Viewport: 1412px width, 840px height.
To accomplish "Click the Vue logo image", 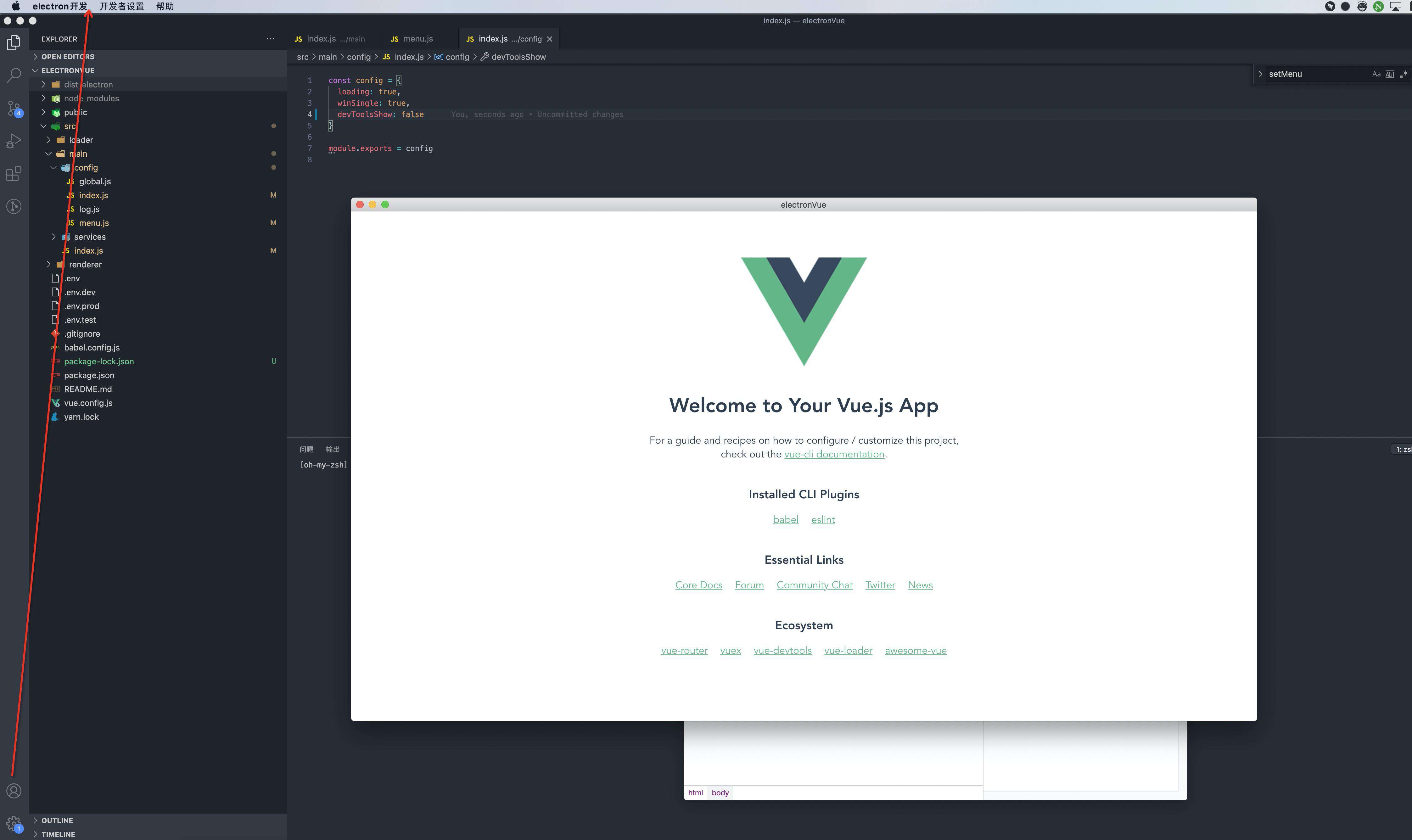I will tap(804, 311).
